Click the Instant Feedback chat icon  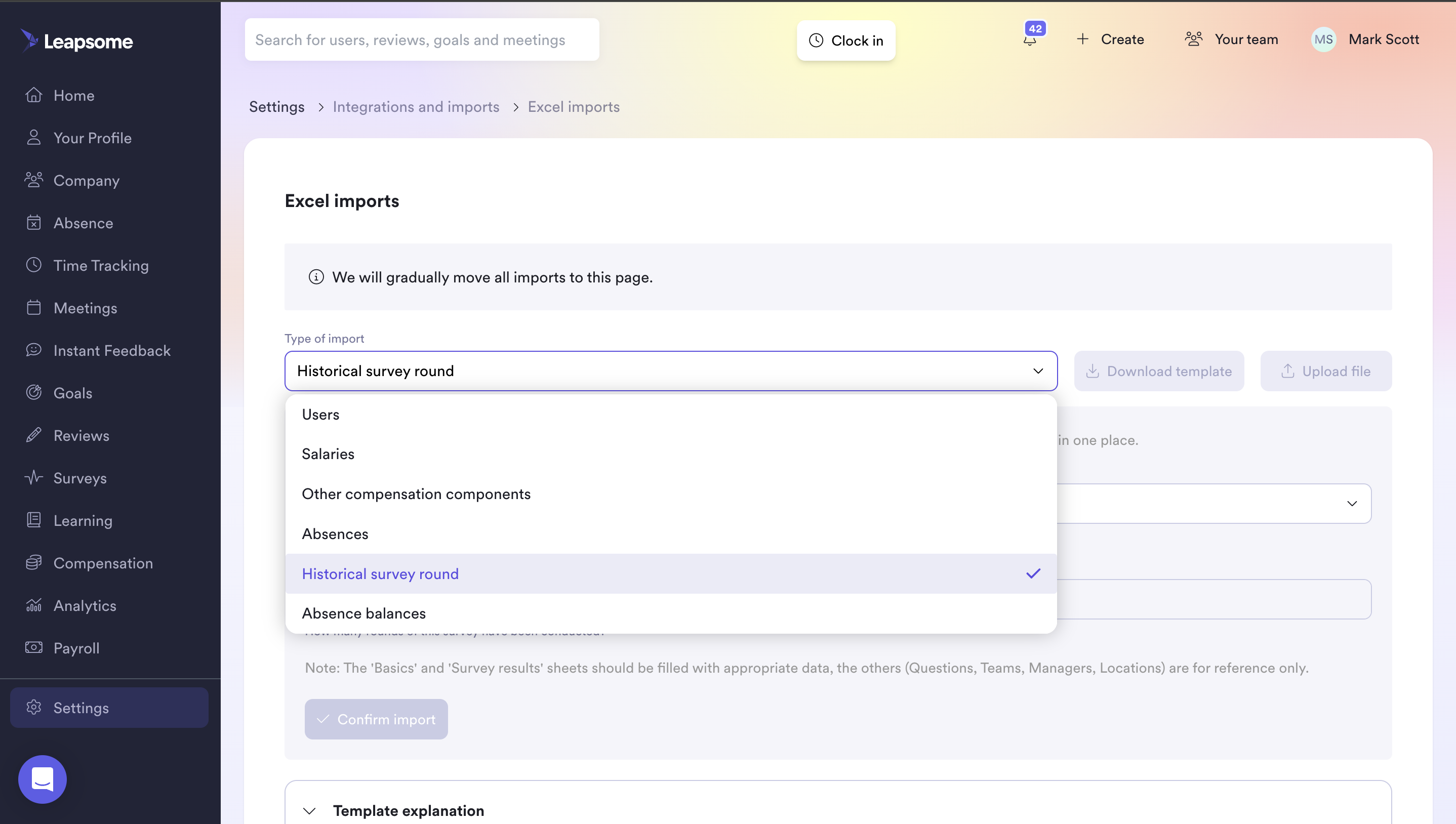click(x=34, y=350)
